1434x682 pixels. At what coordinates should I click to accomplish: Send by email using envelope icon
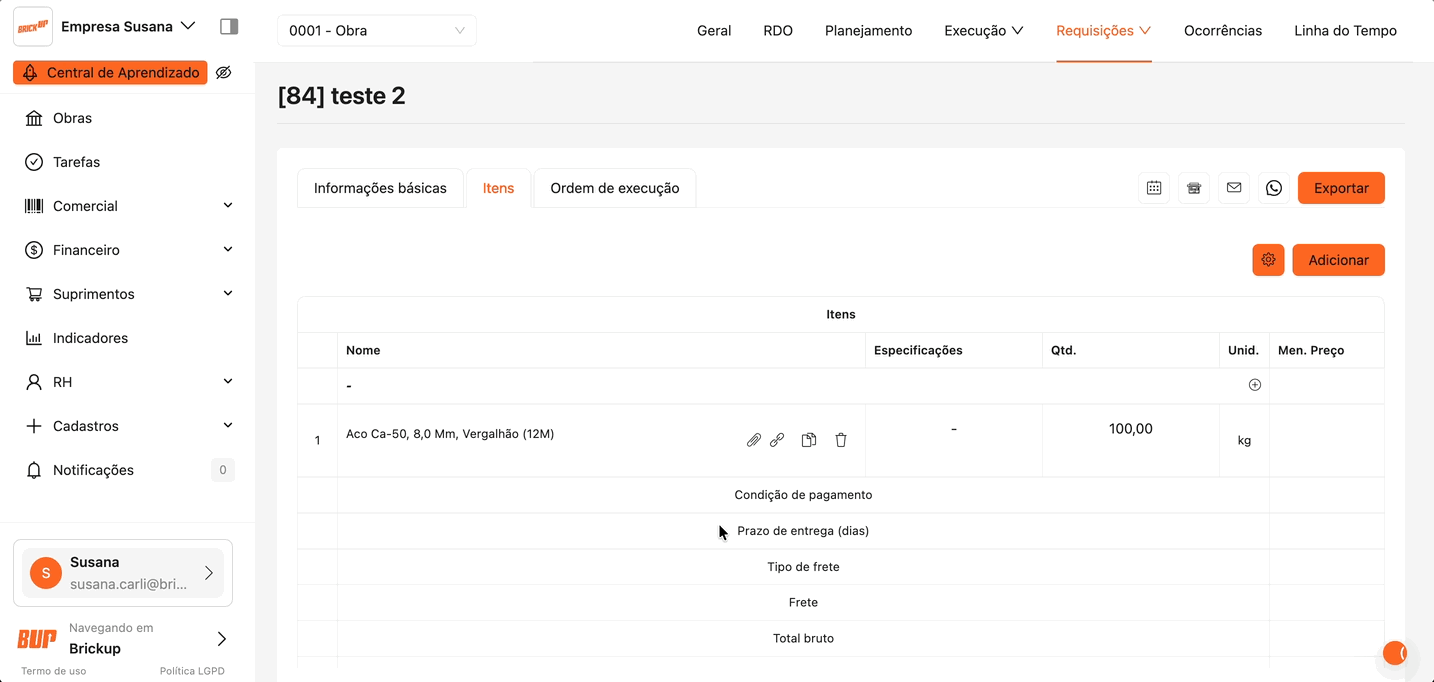pos(1234,188)
